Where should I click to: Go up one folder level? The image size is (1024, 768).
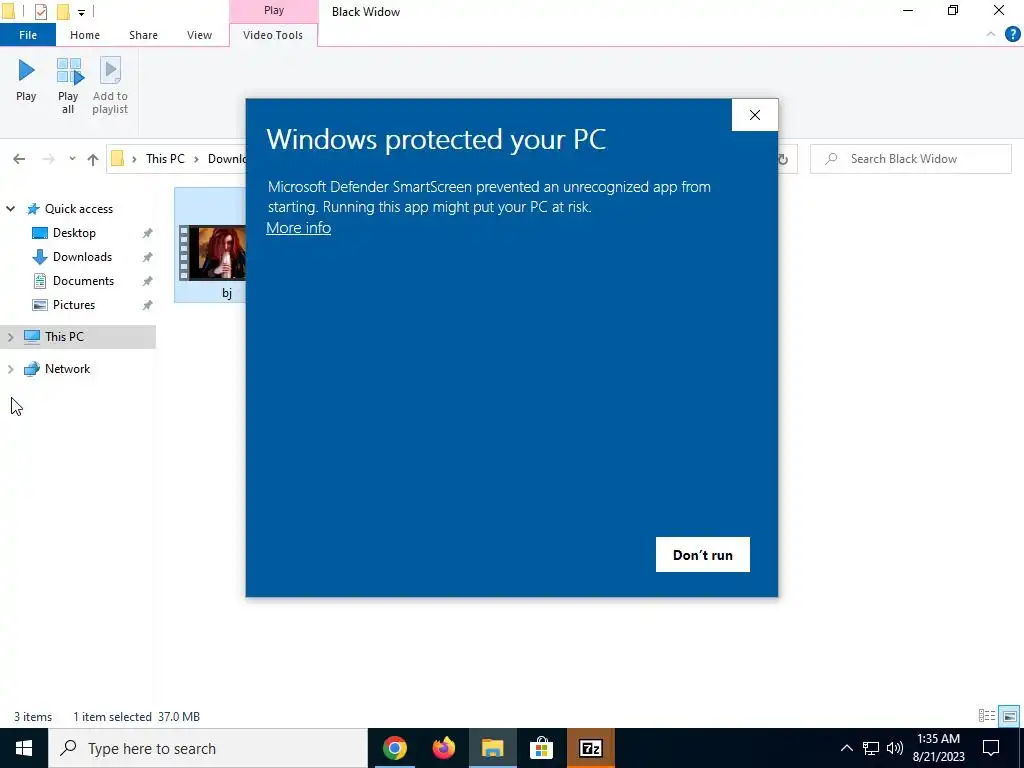93,159
